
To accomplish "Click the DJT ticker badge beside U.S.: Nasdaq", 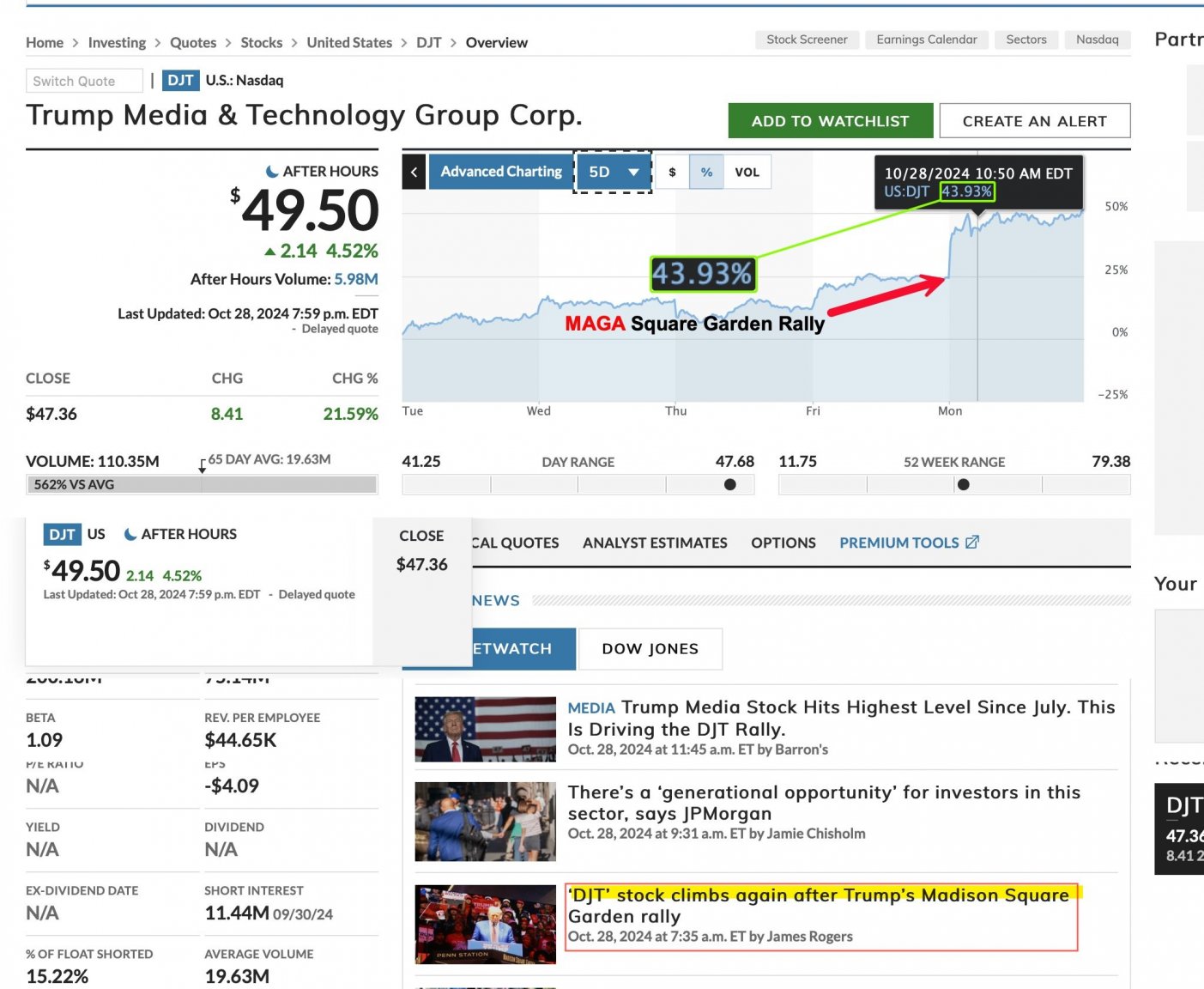I will (x=180, y=81).
